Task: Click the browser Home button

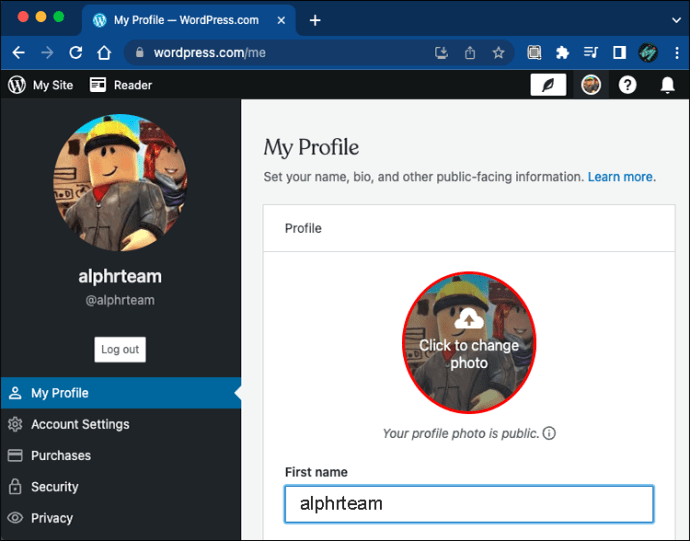Action: pyautogui.click(x=103, y=53)
